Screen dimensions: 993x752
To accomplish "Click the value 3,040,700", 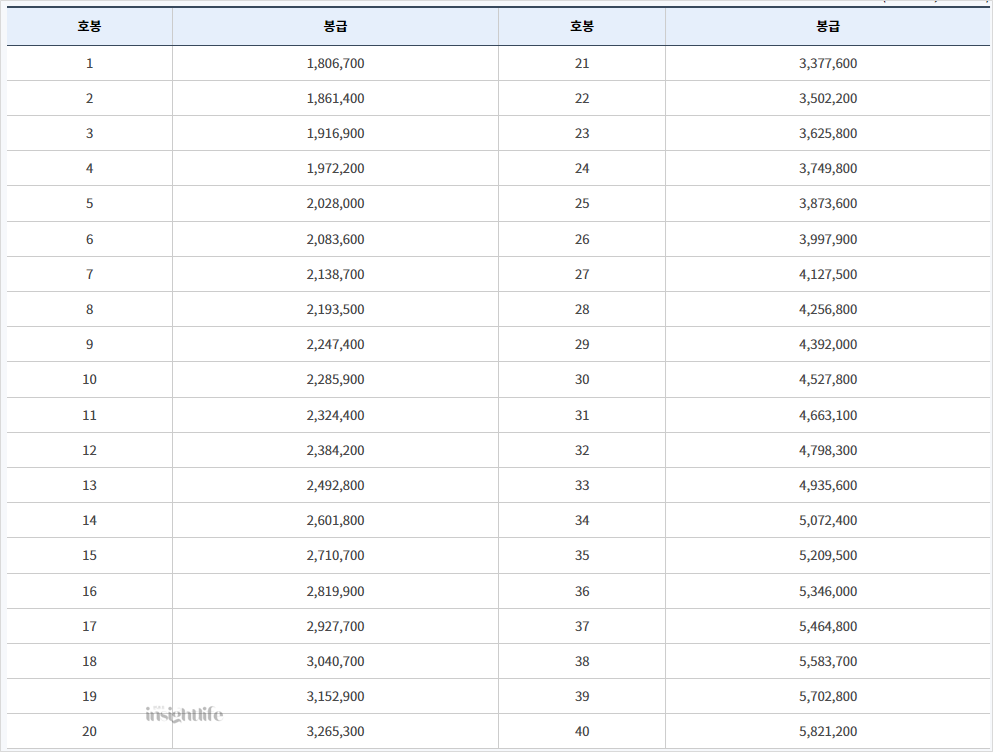I will click(x=335, y=661).
